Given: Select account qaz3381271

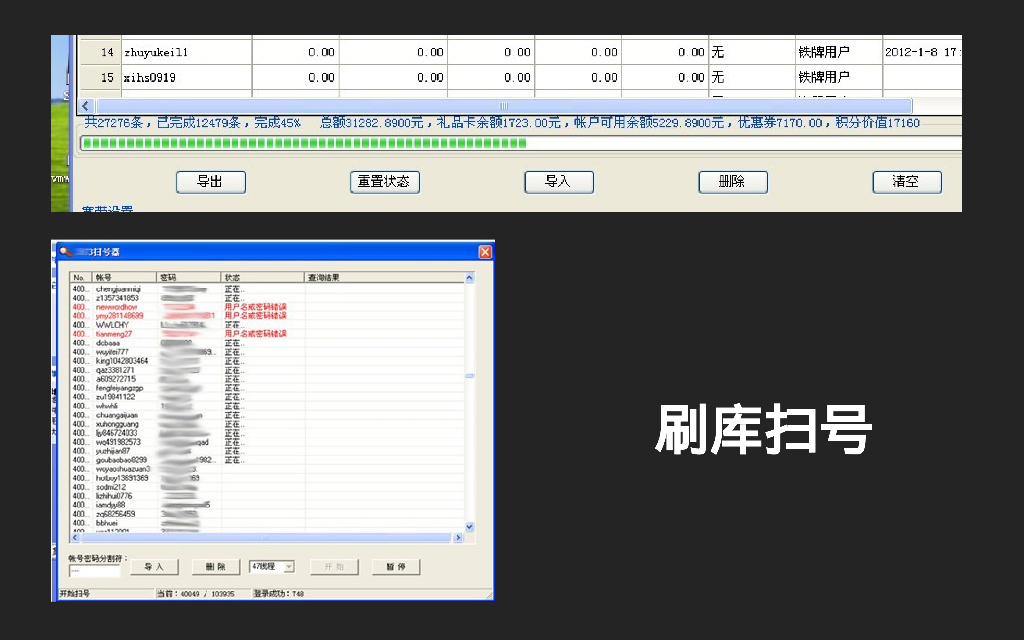Looking at the screenshot, I should coord(115,370).
